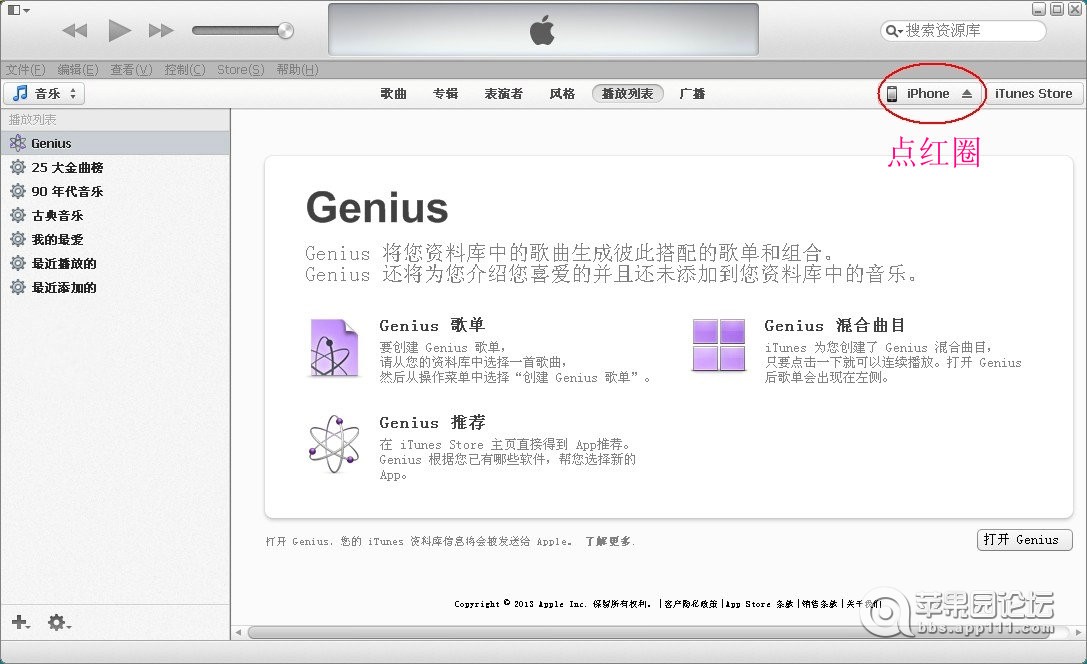Click the add playlist plus icon
This screenshot has height=664, width=1087.
coord(19,622)
